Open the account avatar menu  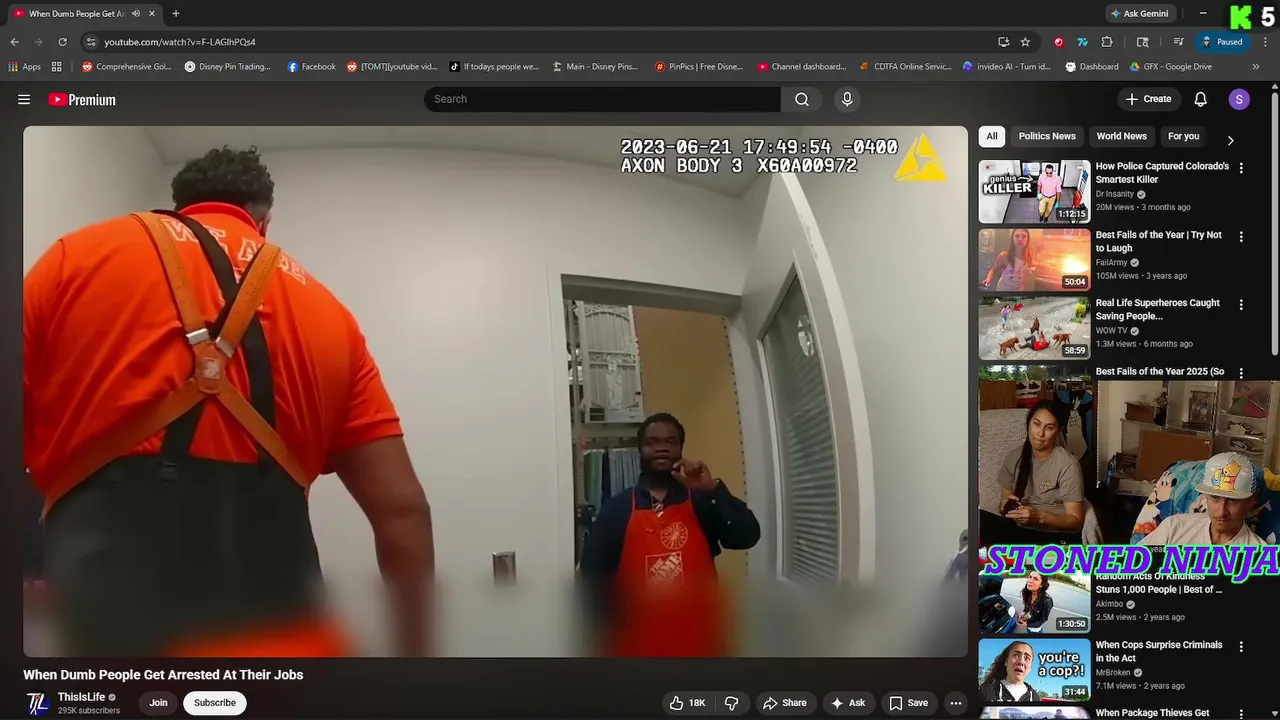point(1239,99)
